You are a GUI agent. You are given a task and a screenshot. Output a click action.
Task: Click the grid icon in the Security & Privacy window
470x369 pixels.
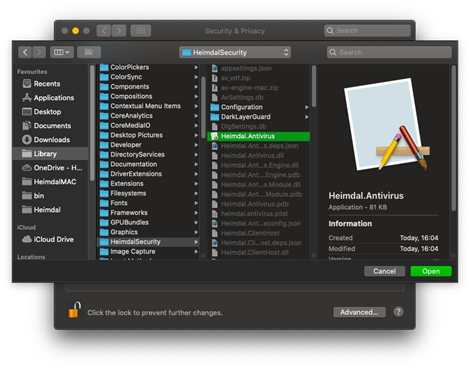pyautogui.click(x=141, y=31)
